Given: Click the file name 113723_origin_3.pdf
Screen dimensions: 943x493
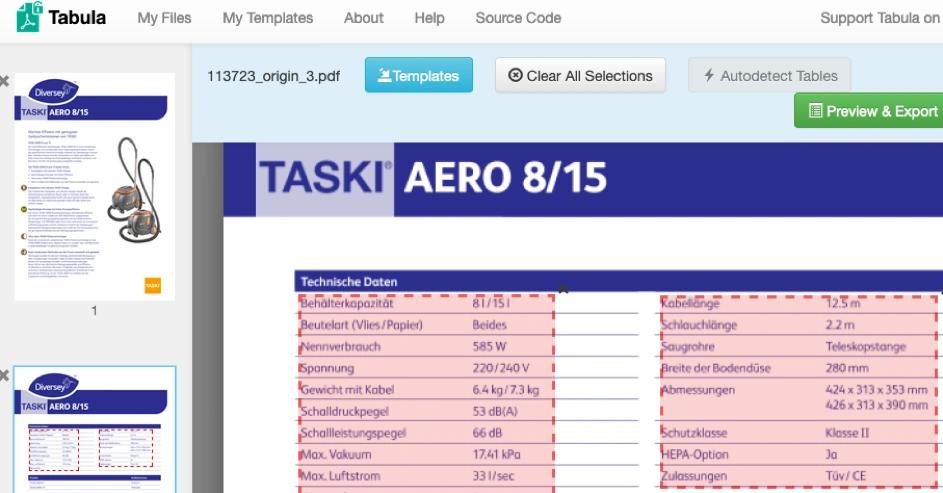Looking at the screenshot, I should click(274, 76).
